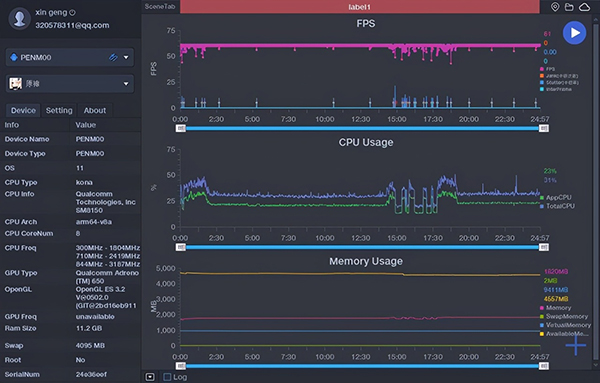
Task: Click the user avatar icon
Action: (20, 18)
